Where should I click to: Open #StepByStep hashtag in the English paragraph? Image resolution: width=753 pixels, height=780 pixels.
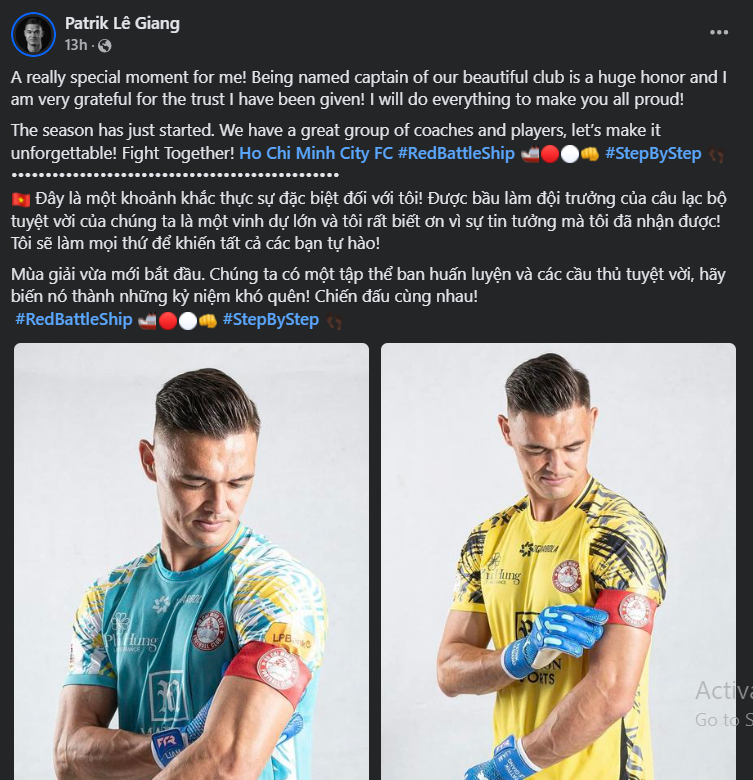[653, 153]
